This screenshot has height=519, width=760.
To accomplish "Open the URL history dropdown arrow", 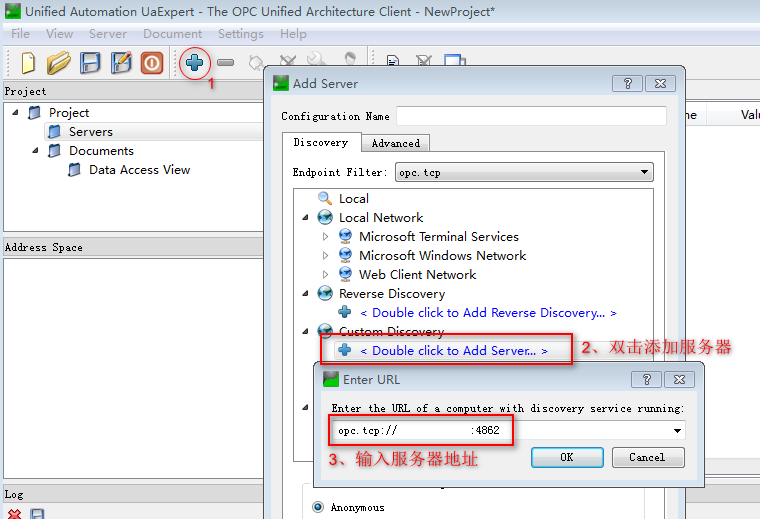I will click(x=678, y=431).
